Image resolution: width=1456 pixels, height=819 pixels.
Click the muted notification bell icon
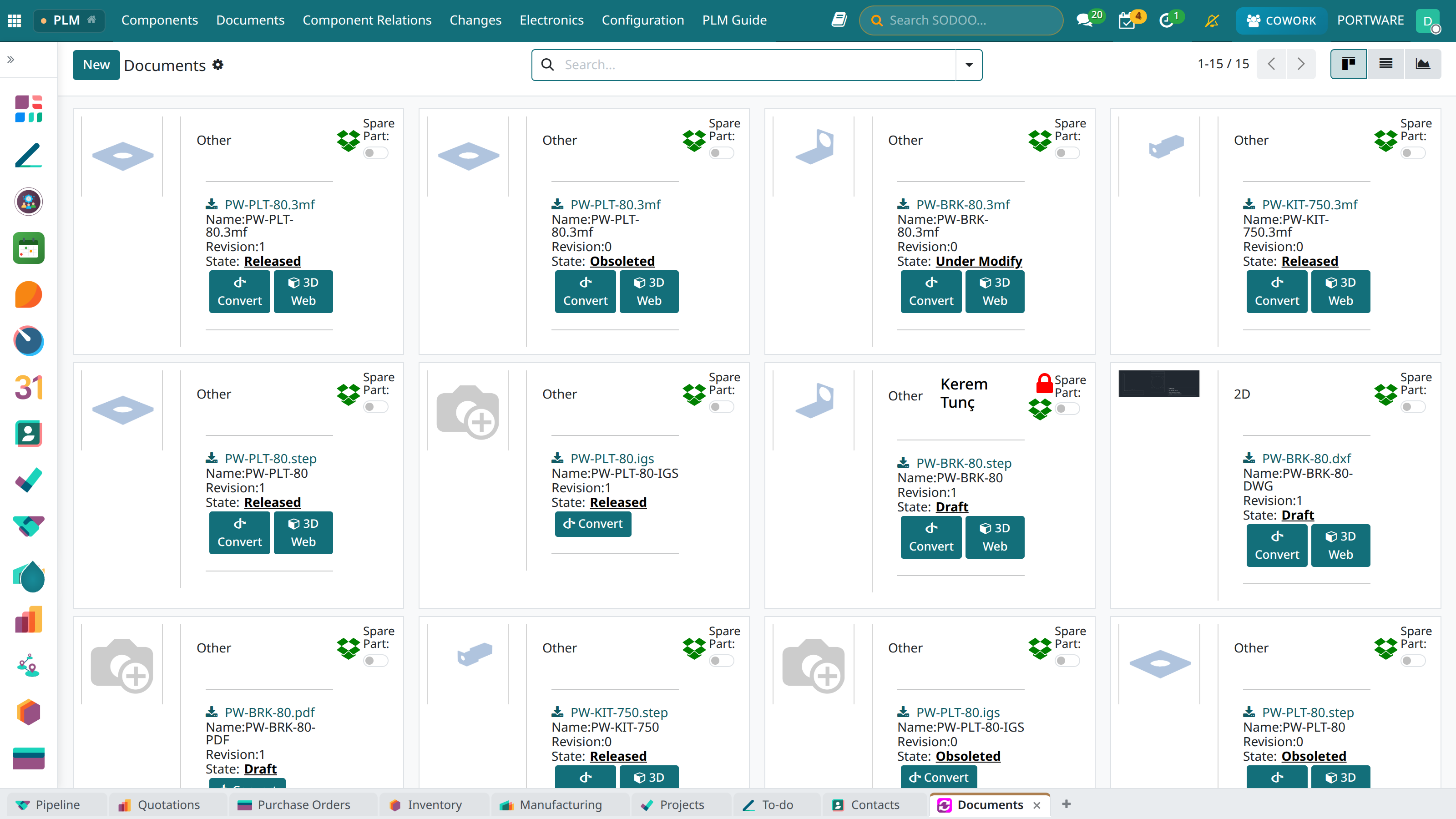[1212, 21]
